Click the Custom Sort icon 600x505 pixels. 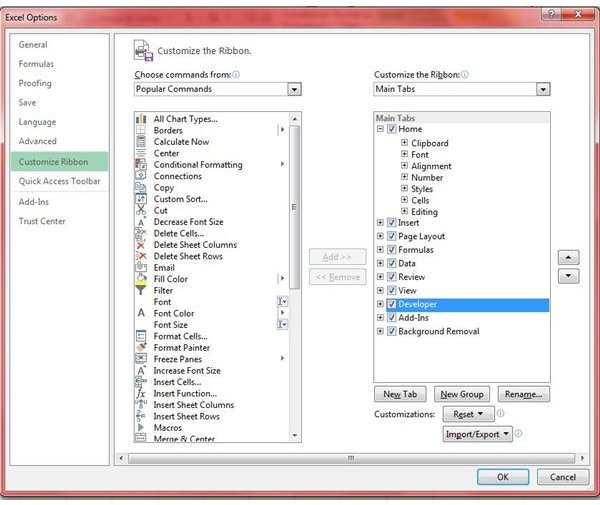point(141,199)
